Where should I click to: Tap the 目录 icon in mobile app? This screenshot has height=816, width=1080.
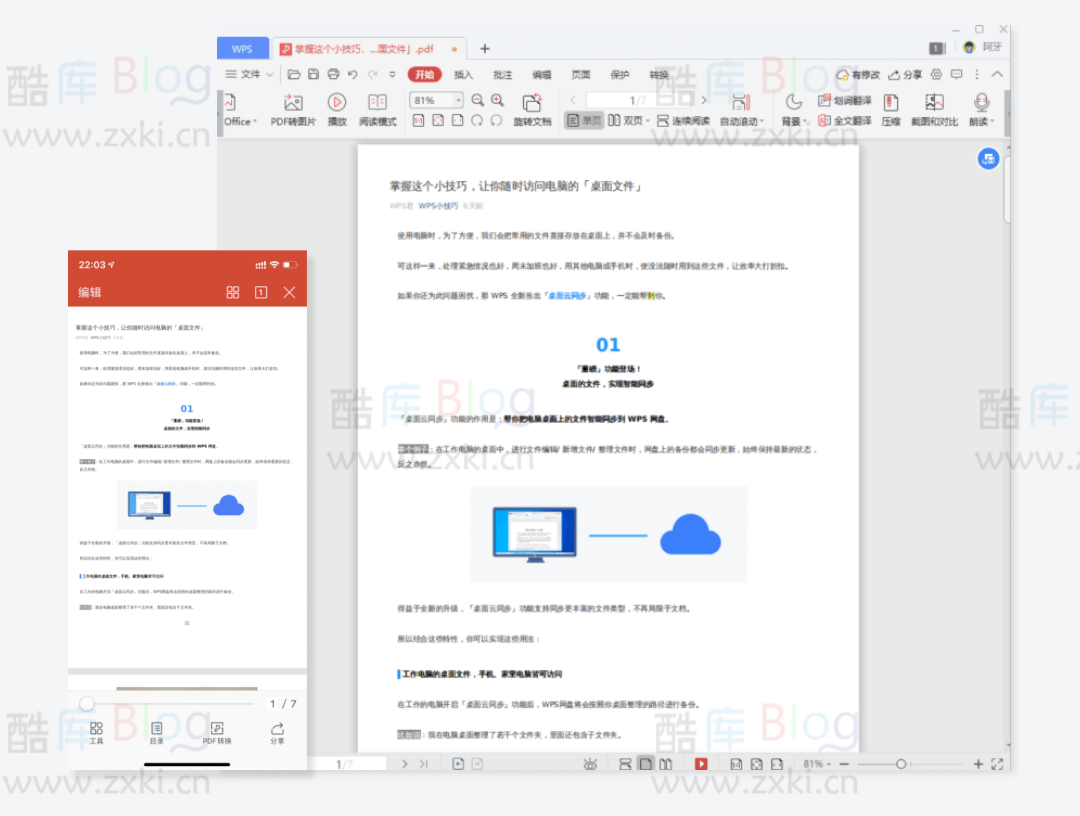click(x=156, y=729)
